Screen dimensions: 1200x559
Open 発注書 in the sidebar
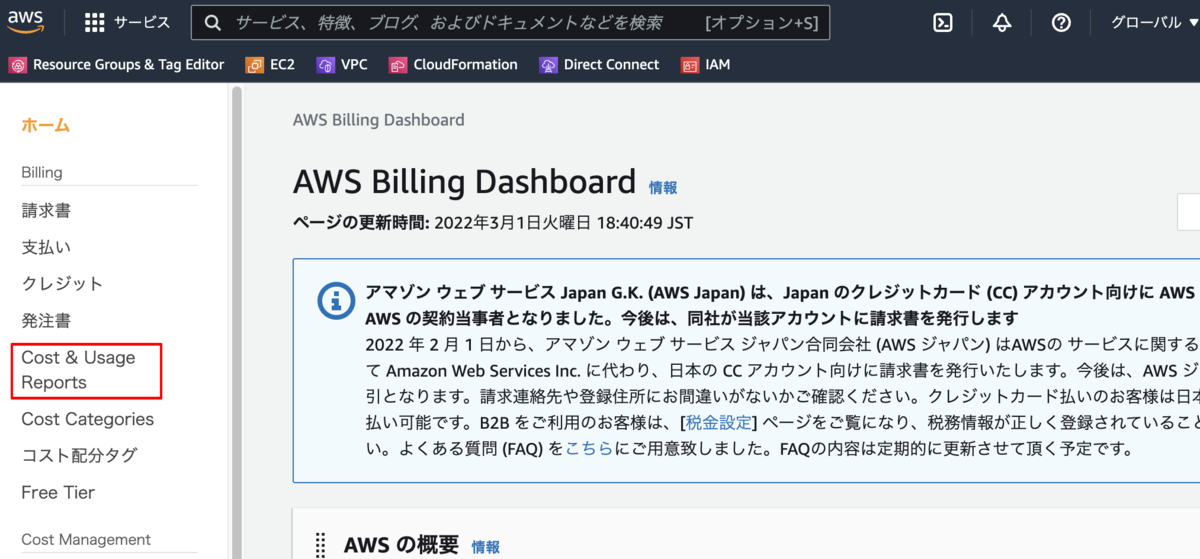tap(46, 321)
